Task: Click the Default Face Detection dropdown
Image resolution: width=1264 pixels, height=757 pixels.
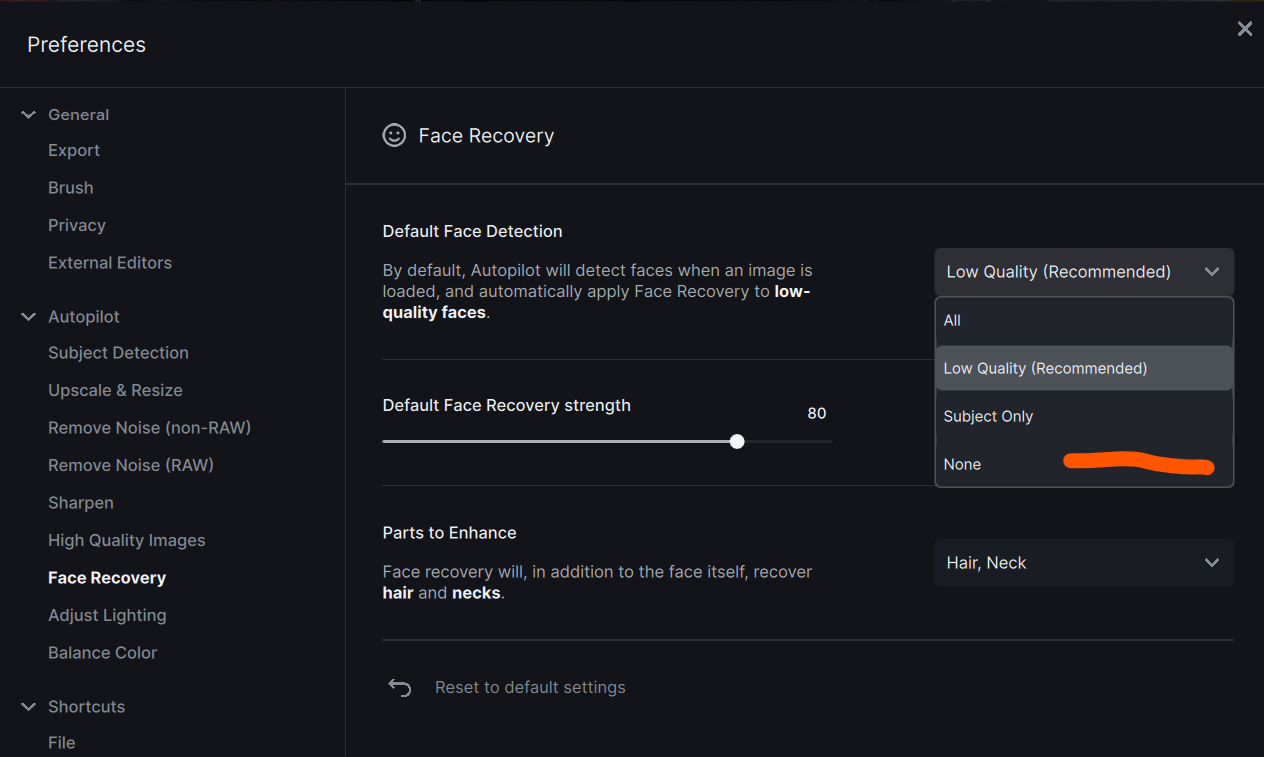Action: (x=1084, y=272)
